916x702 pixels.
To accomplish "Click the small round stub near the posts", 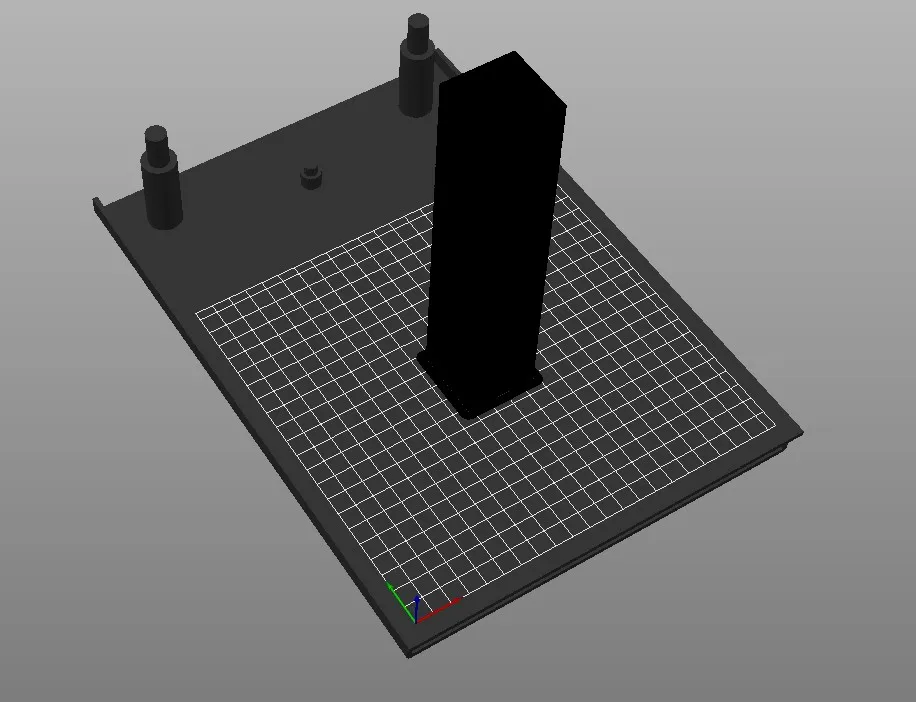I will [310, 178].
